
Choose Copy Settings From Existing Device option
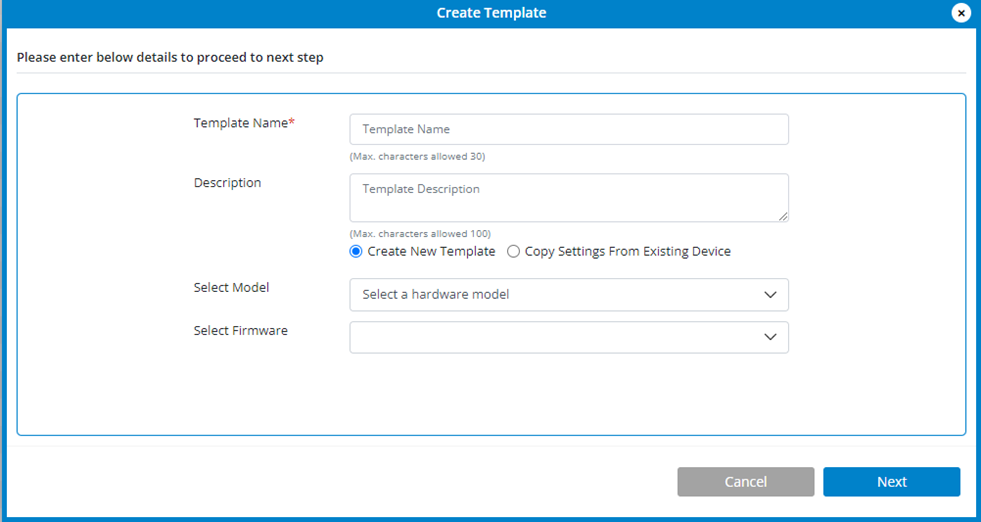coord(514,252)
